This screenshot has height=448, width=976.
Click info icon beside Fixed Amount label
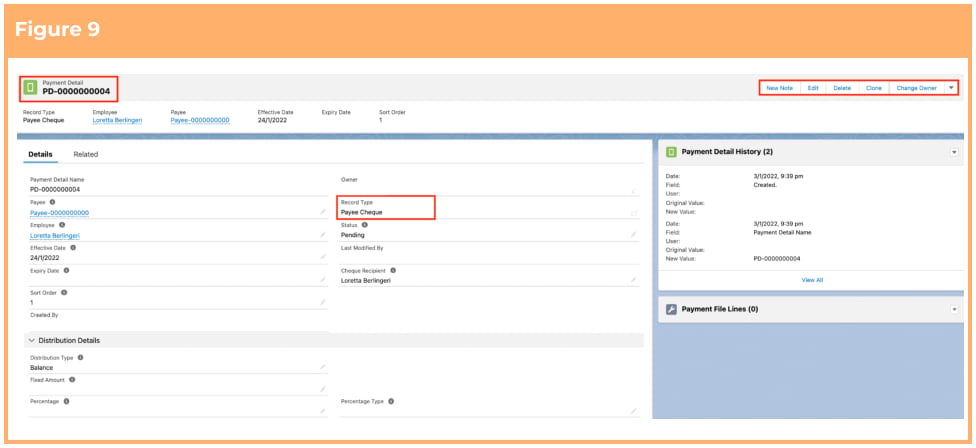(x=72, y=380)
